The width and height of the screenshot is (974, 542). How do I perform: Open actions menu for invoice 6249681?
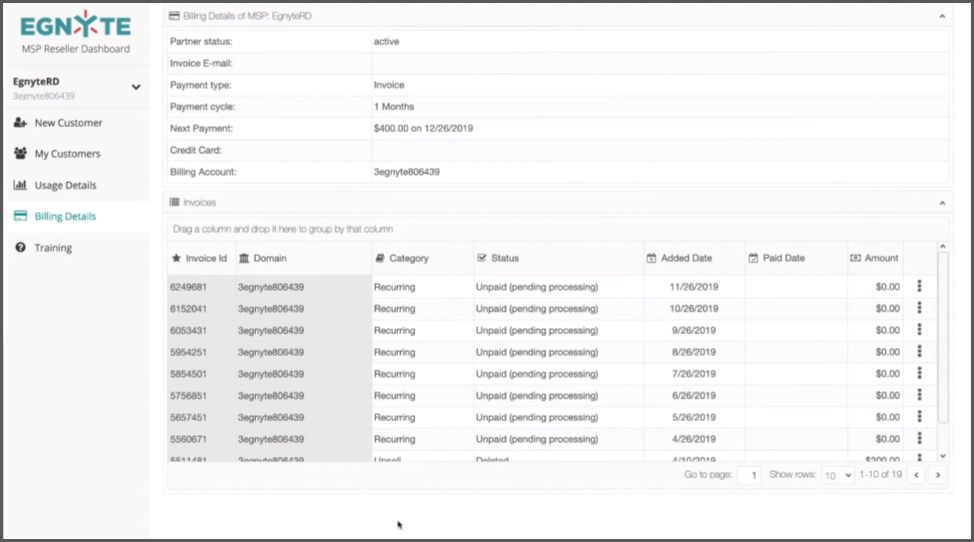tap(919, 286)
